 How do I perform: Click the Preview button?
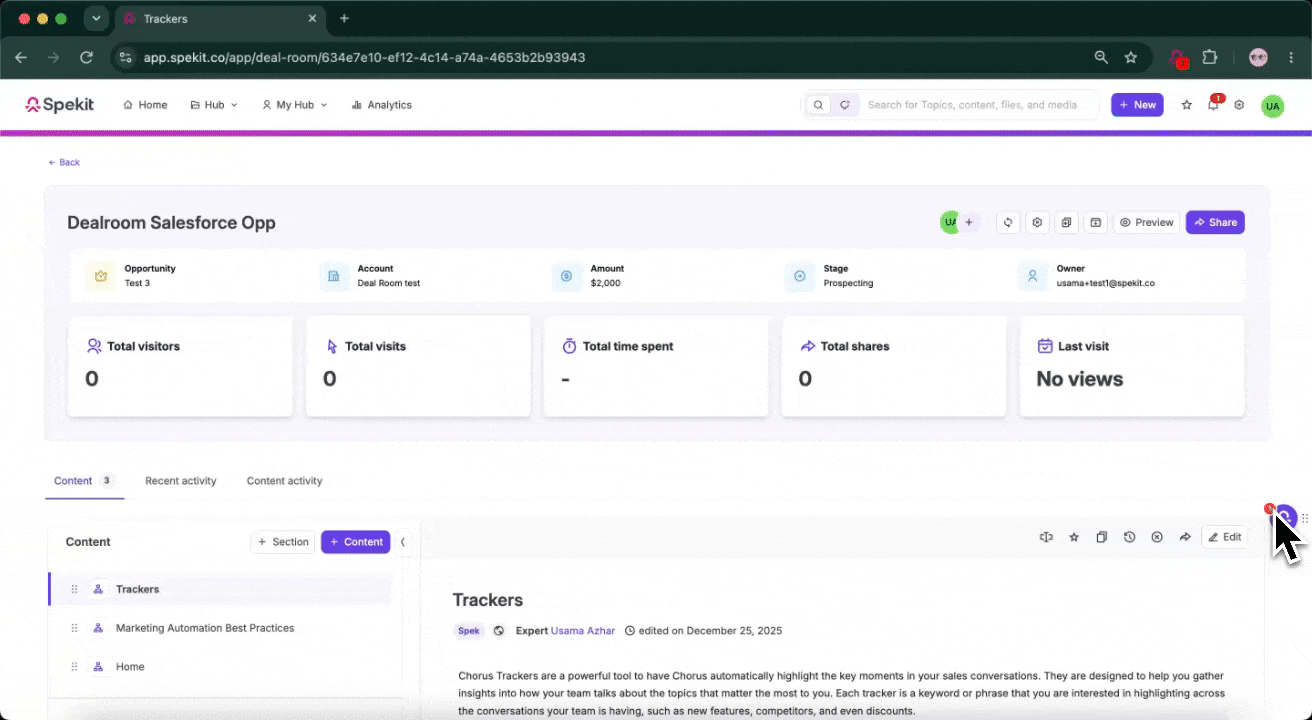1146,222
